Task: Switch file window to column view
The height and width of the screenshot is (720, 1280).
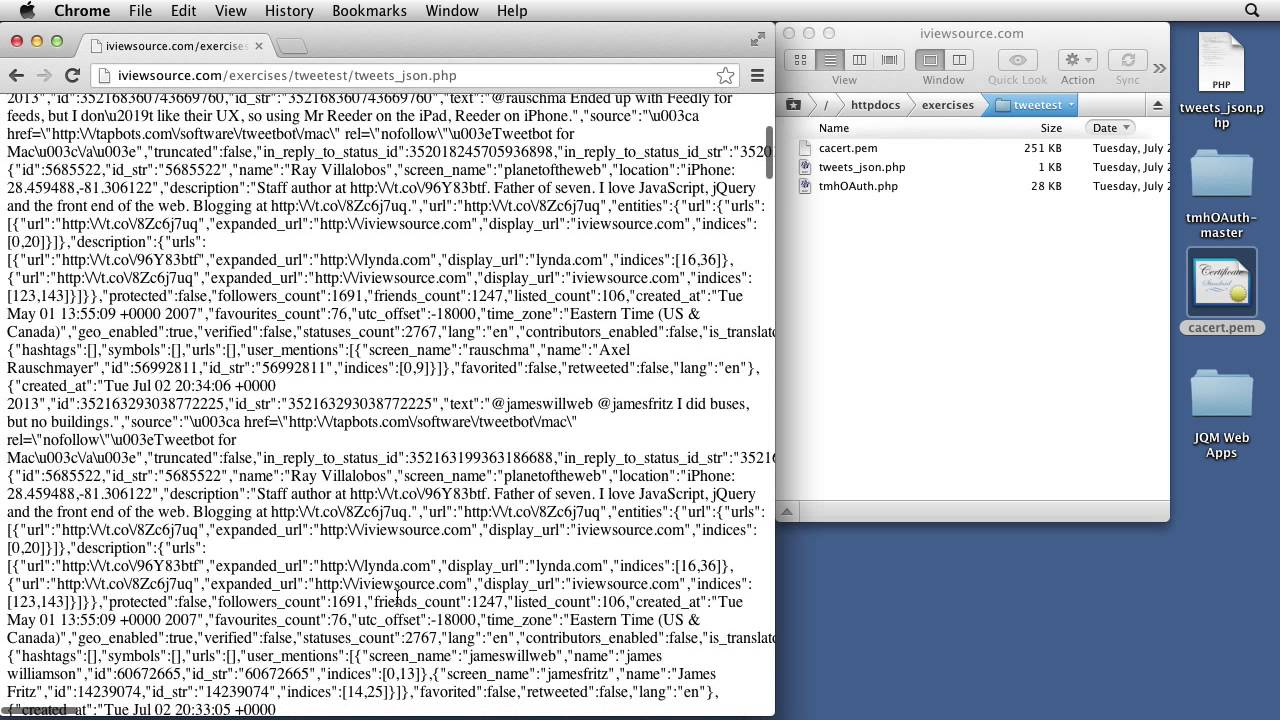Action: point(859,60)
